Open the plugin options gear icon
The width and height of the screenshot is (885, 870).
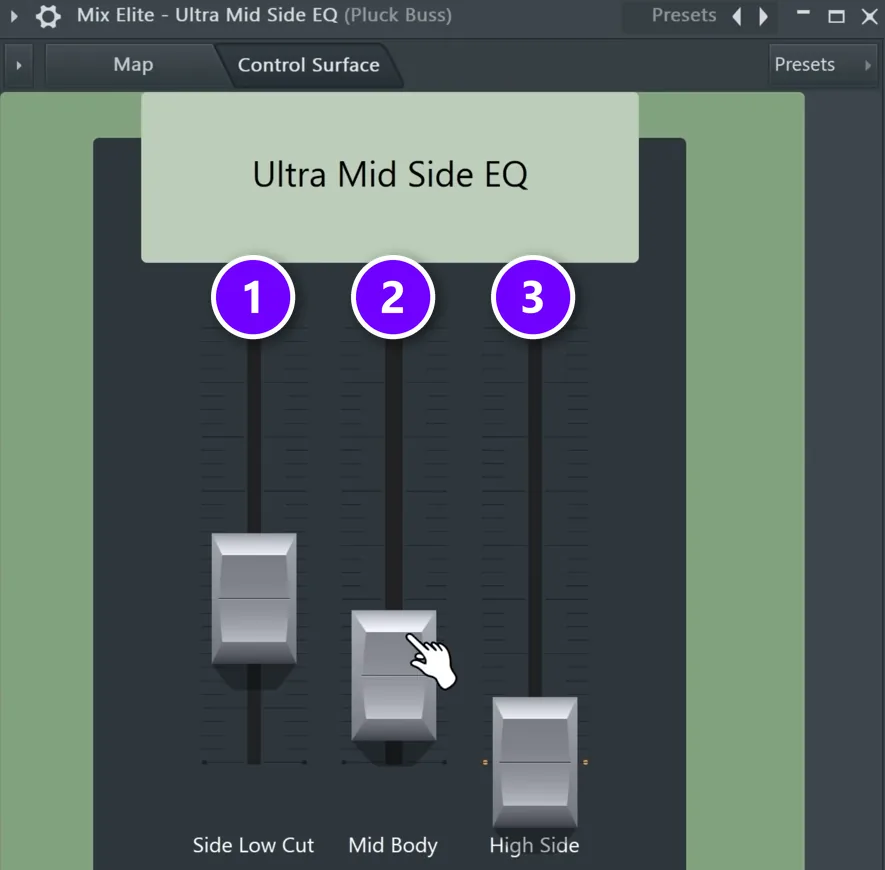pyautogui.click(x=48, y=16)
